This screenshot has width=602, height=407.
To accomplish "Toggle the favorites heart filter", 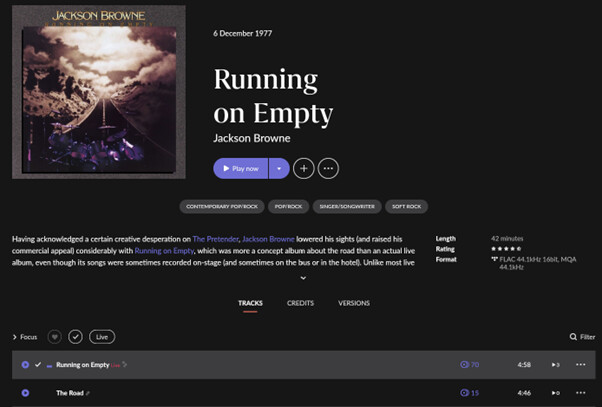I will [x=55, y=337].
